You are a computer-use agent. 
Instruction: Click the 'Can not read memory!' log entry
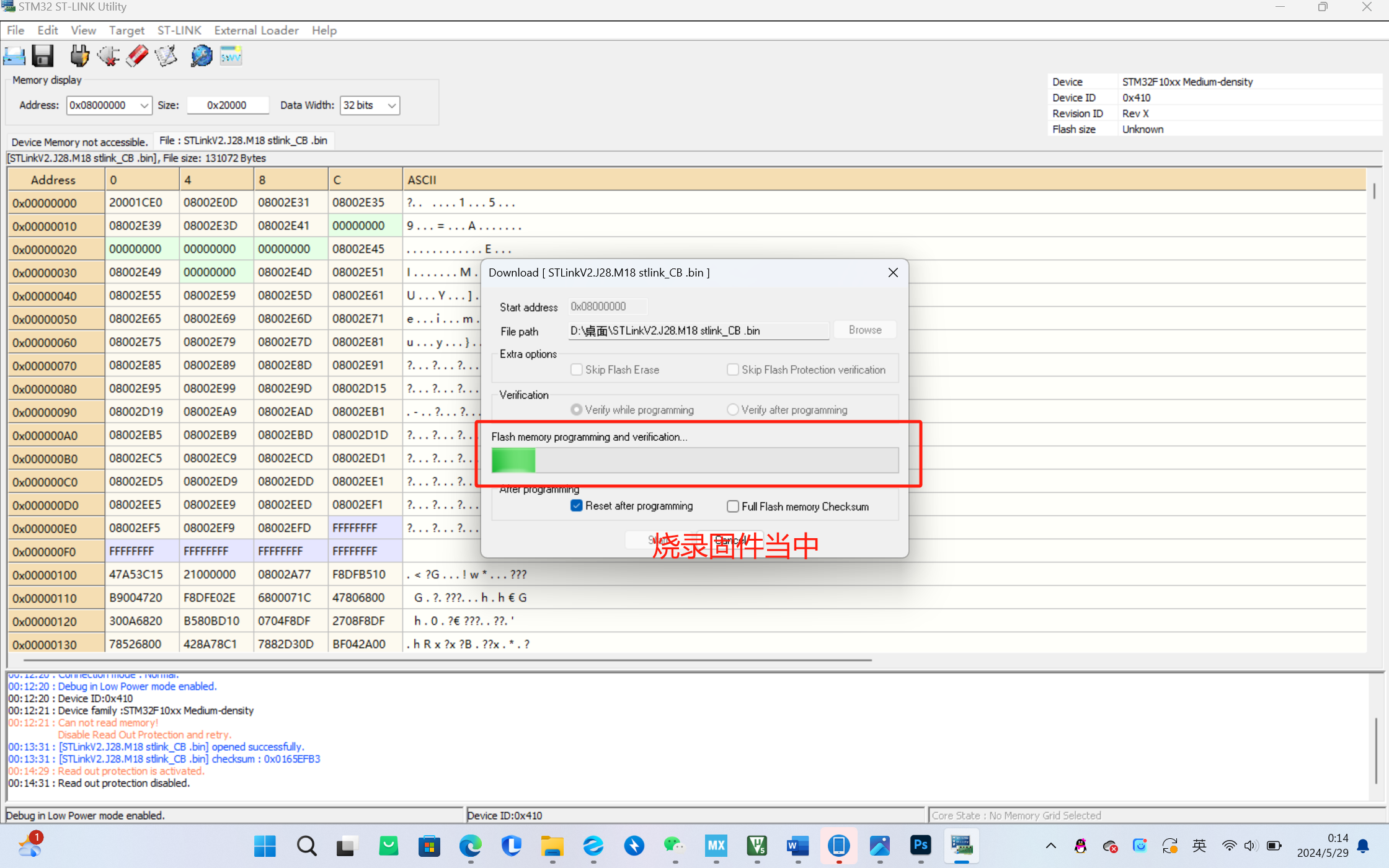click(83, 723)
